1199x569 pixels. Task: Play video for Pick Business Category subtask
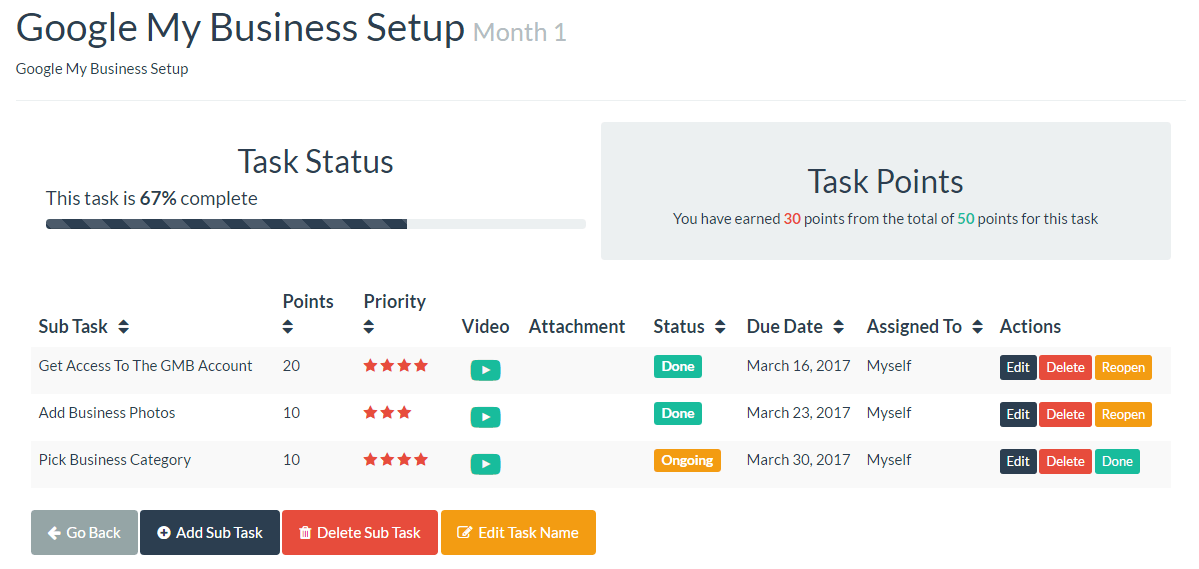click(x=485, y=464)
